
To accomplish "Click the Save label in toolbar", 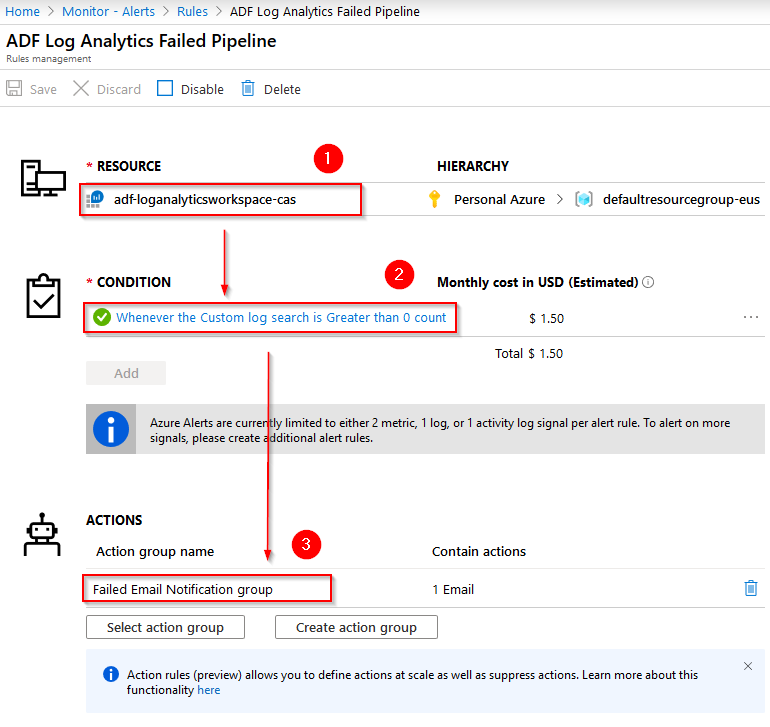I will (43, 89).
